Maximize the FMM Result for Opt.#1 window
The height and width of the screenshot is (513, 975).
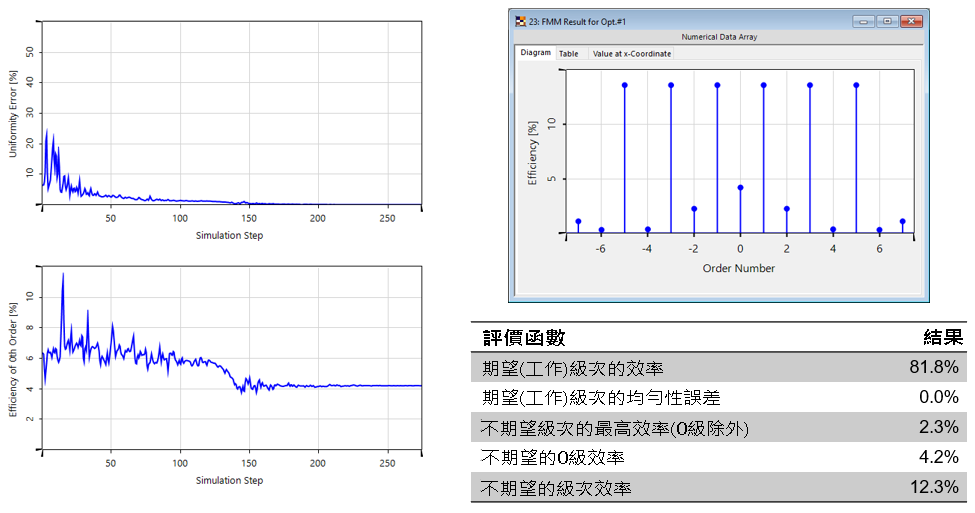[x=887, y=21]
